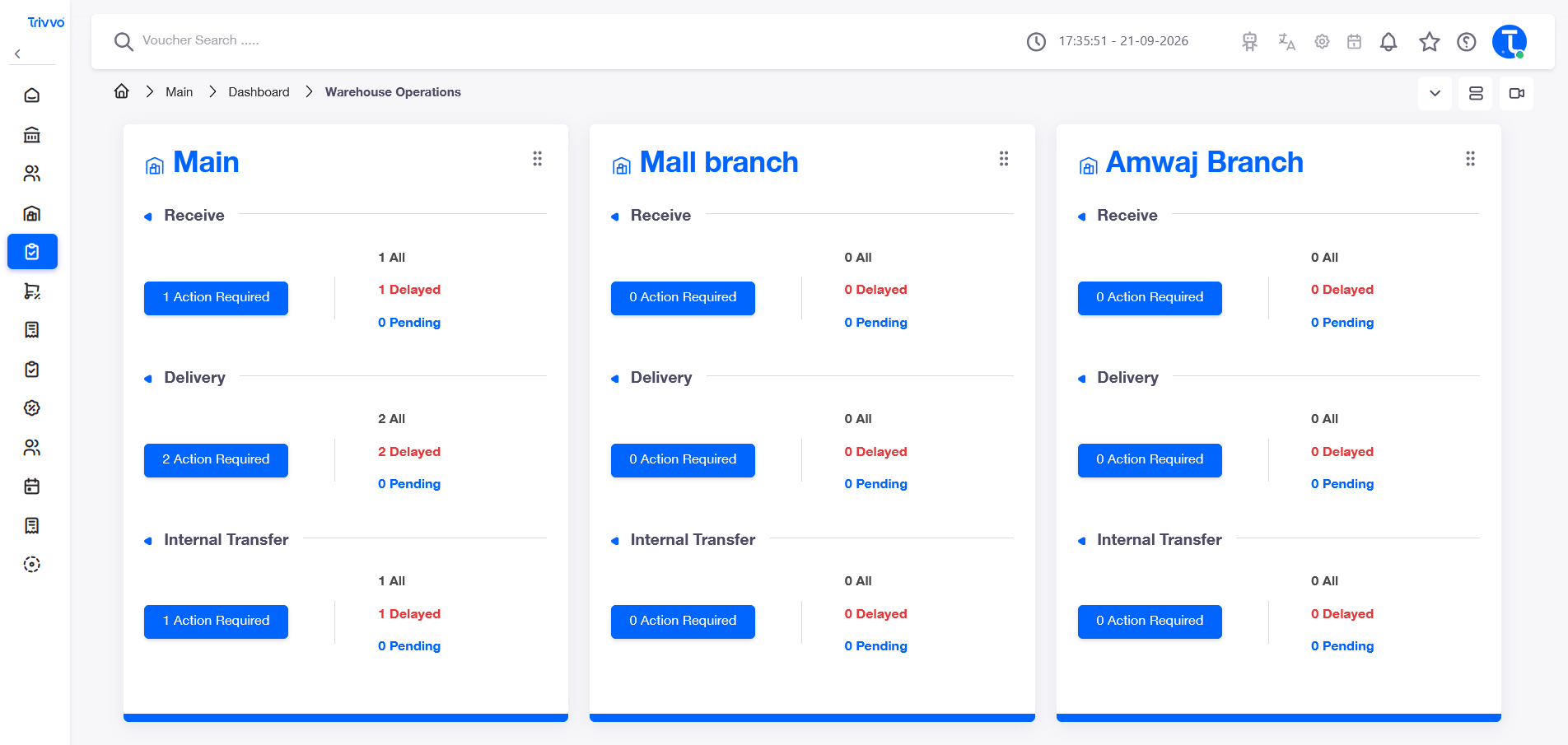Select Warehouse Operations breadcrumb item
Screen dimensions: 1568x745
click(x=393, y=92)
